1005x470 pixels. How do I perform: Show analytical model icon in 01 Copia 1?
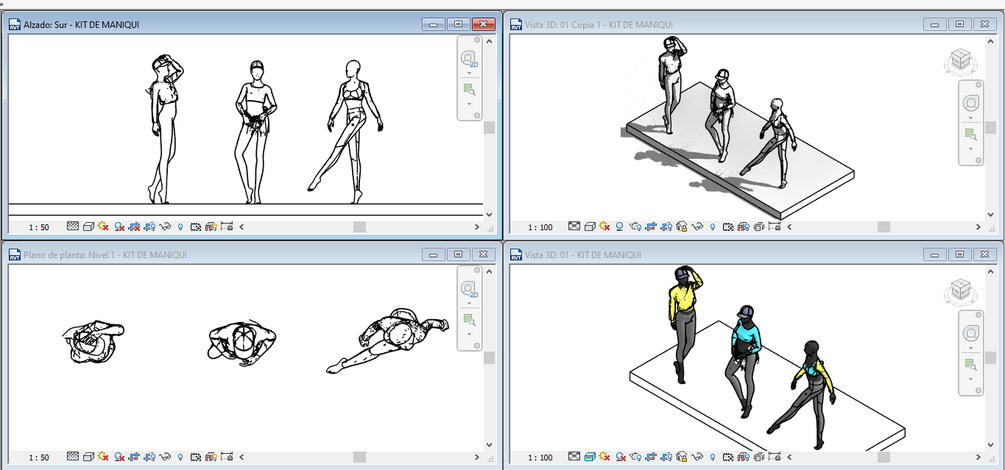(x=743, y=226)
